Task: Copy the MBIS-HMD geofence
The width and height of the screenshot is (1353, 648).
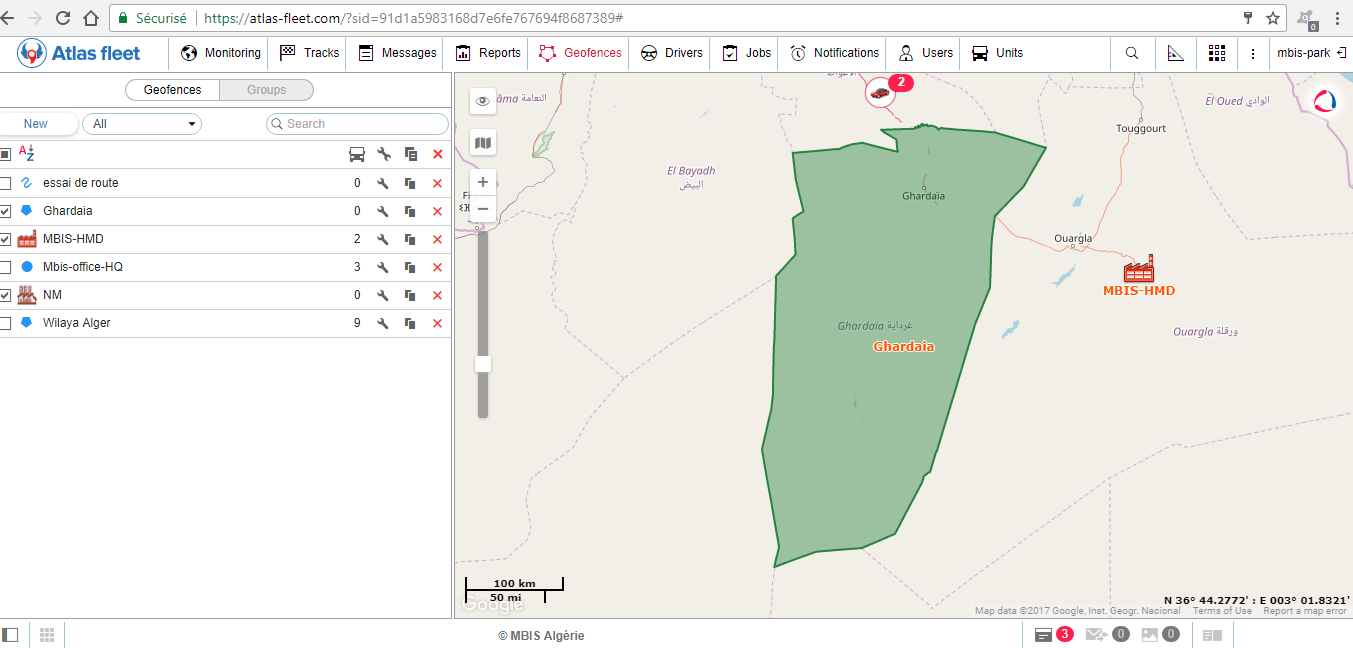Action: coord(410,239)
